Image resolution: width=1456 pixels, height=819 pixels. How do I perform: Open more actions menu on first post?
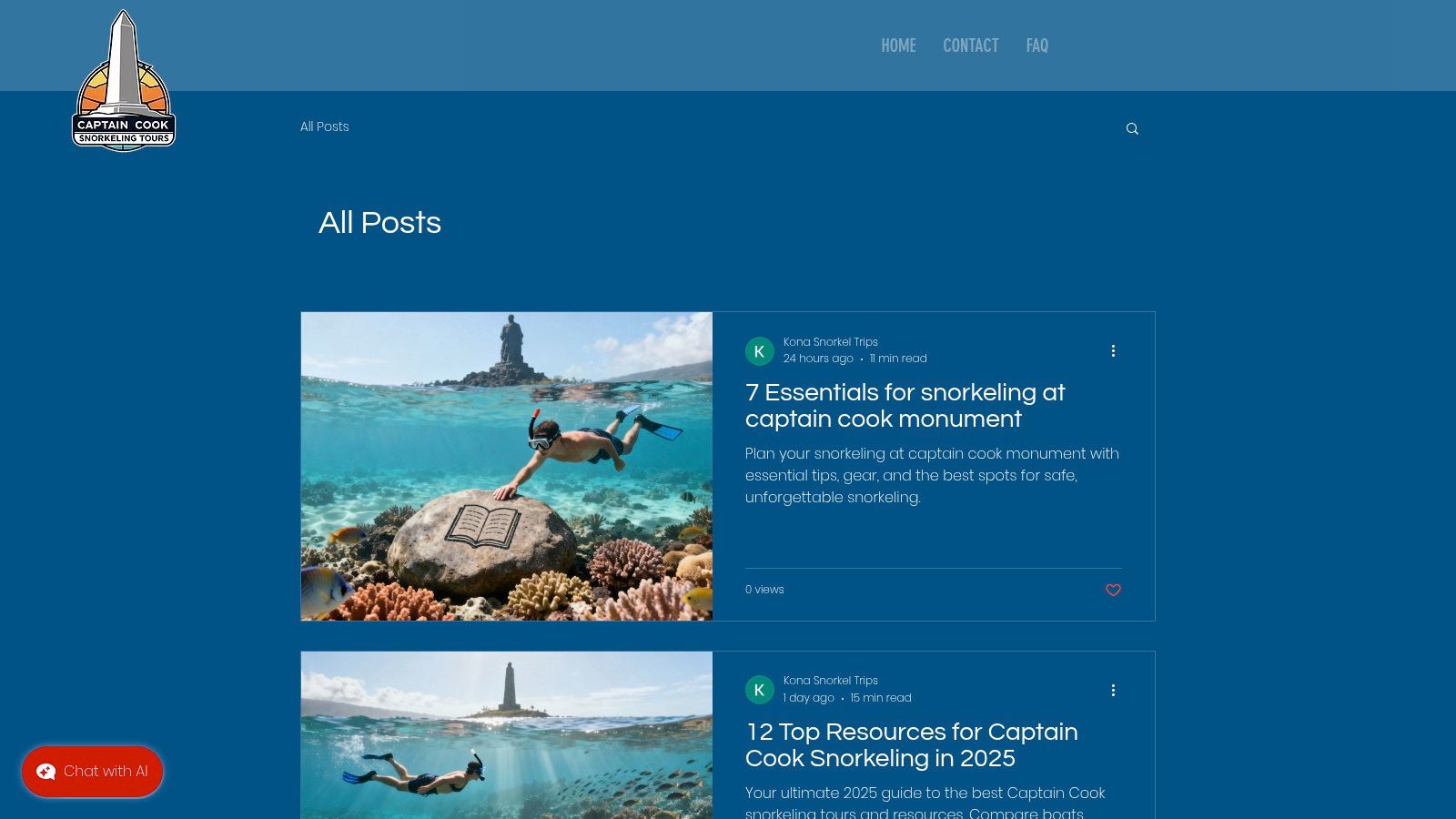click(x=1113, y=350)
